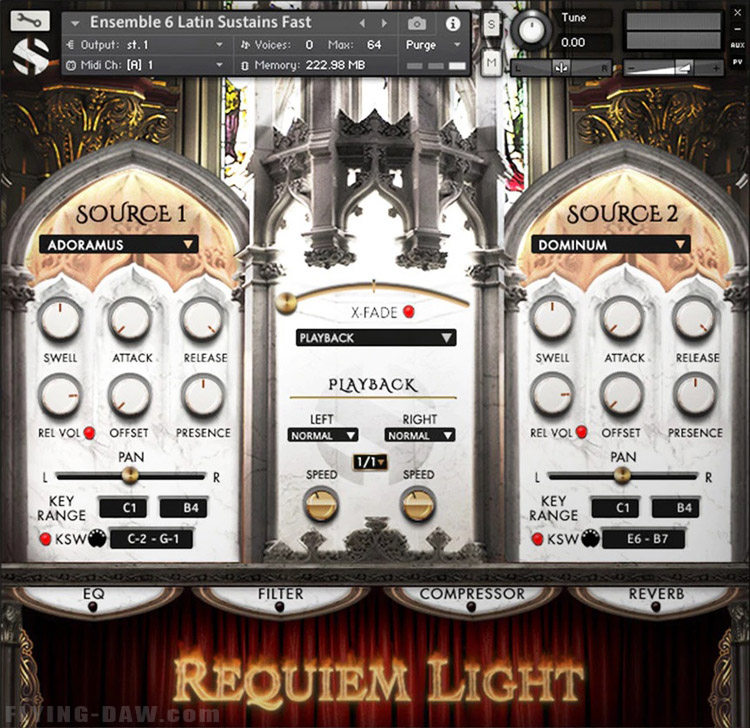Screen dimensions: 750x728
Task: Click Source 1 Offset knob
Action: pyautogui.click(x=129, y=395)
